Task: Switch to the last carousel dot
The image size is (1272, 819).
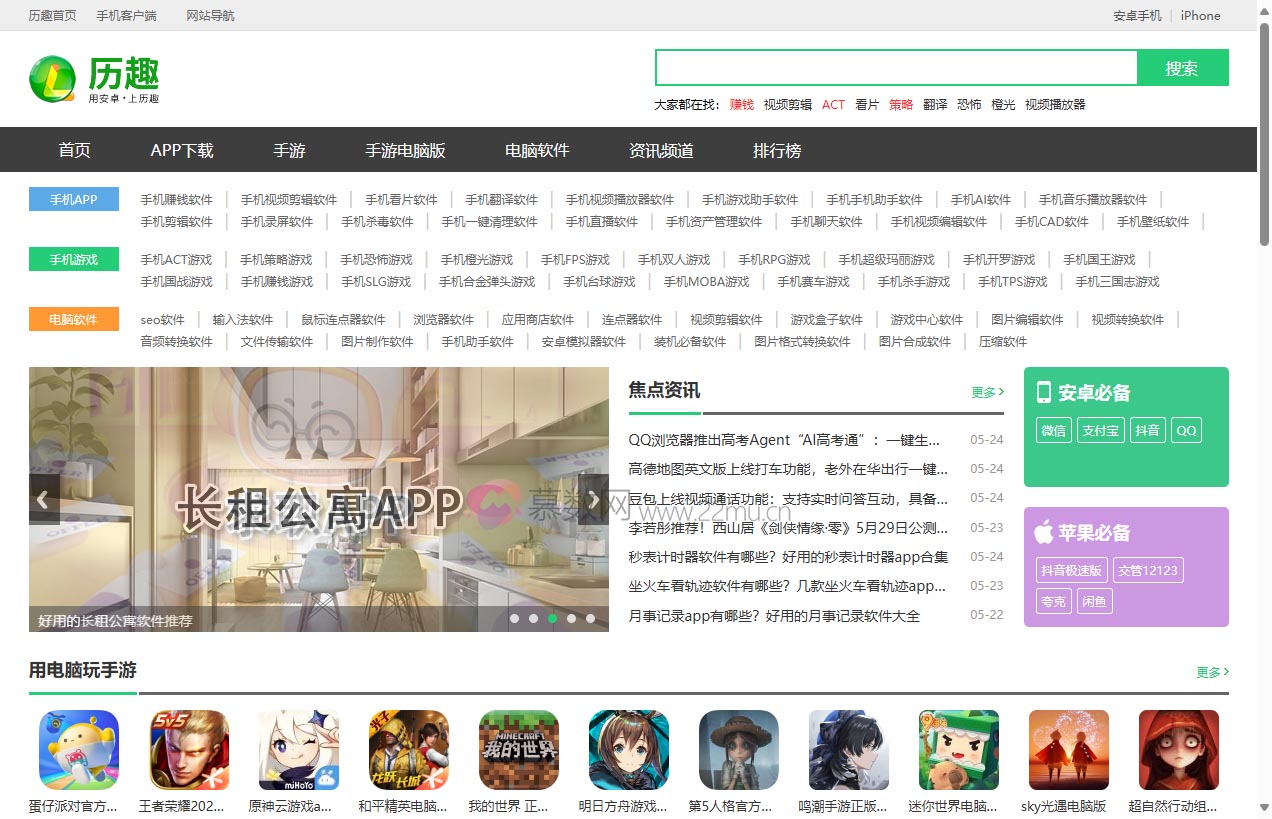Action: (591, 619)
